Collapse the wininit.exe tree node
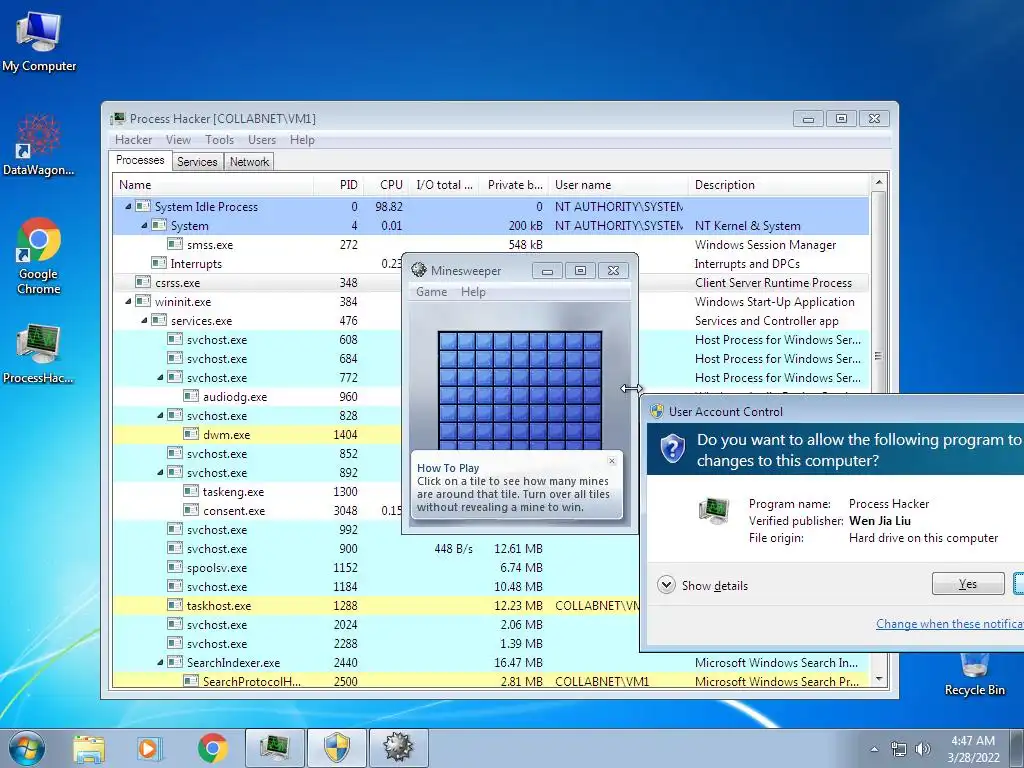The image size is (1024, 768). pos(128,302)
